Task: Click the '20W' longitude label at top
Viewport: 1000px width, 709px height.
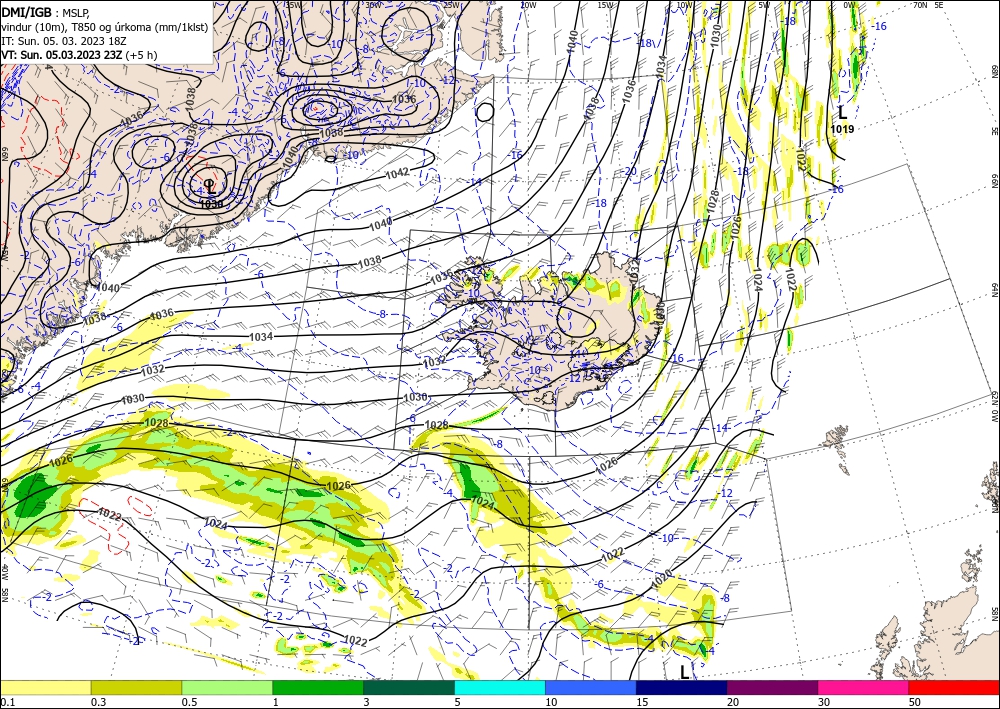Action: click(527, 5)
